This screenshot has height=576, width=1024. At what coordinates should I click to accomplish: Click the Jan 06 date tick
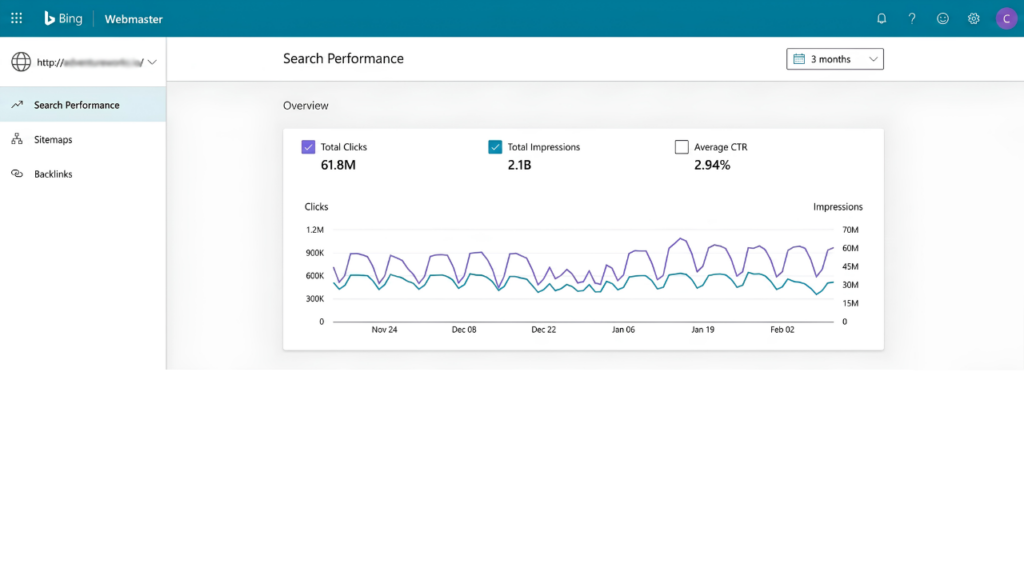pyautogui.click(x=623, y=330)
